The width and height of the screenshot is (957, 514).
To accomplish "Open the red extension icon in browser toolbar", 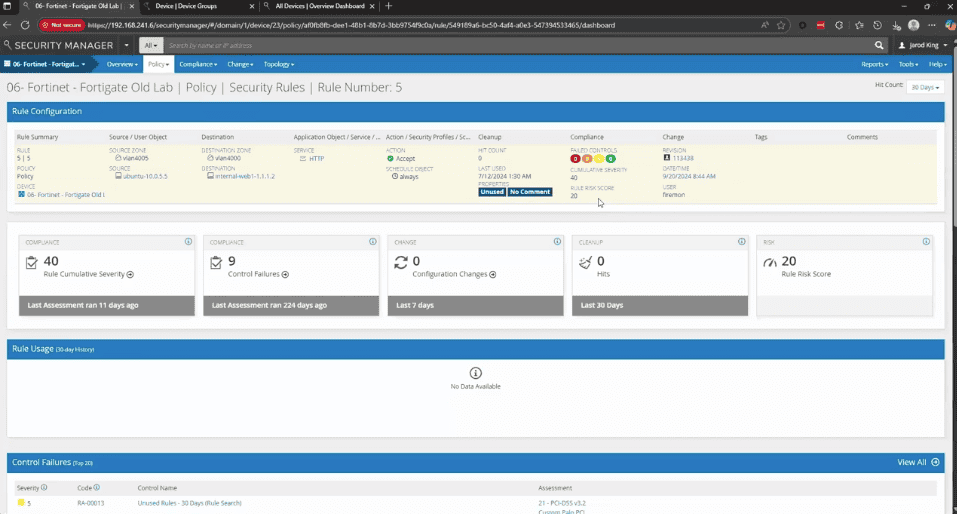I will pos(820,25).
